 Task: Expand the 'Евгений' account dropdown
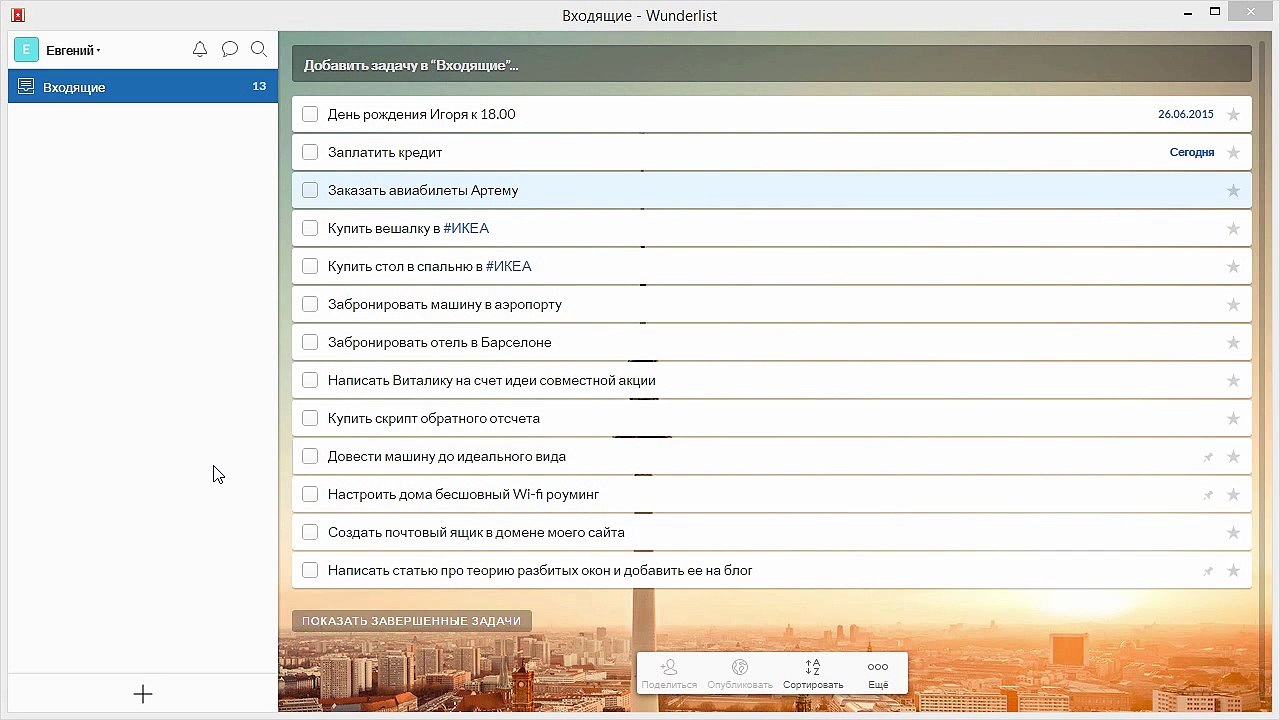coord(73,50)
